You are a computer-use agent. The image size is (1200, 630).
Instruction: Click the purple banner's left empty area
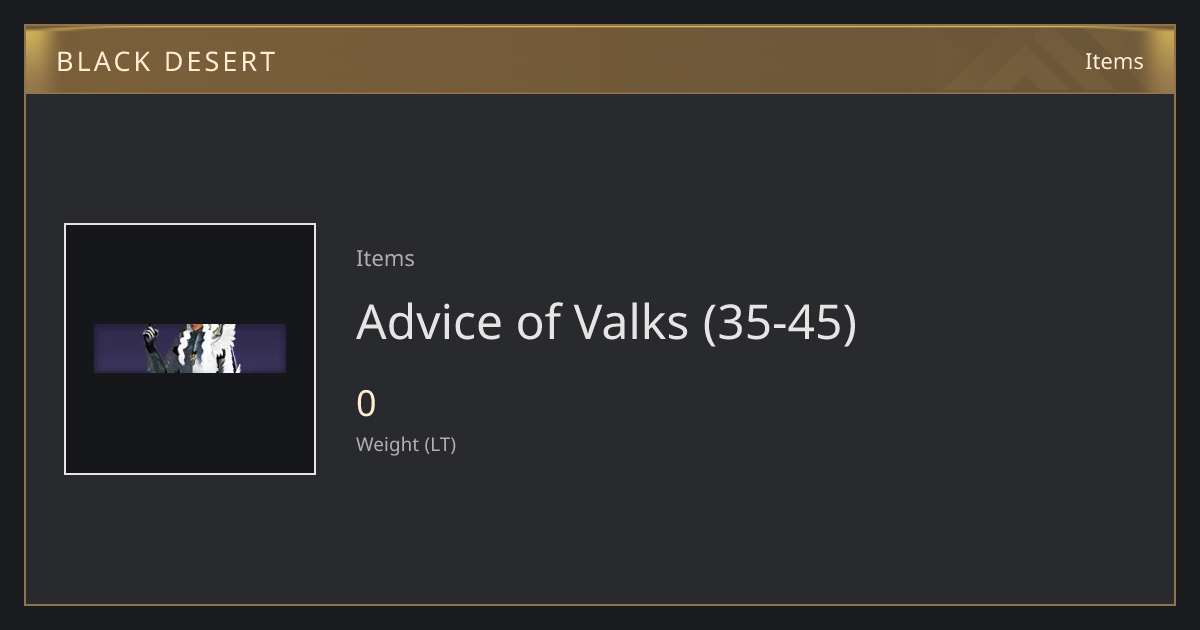coord(118,349)
